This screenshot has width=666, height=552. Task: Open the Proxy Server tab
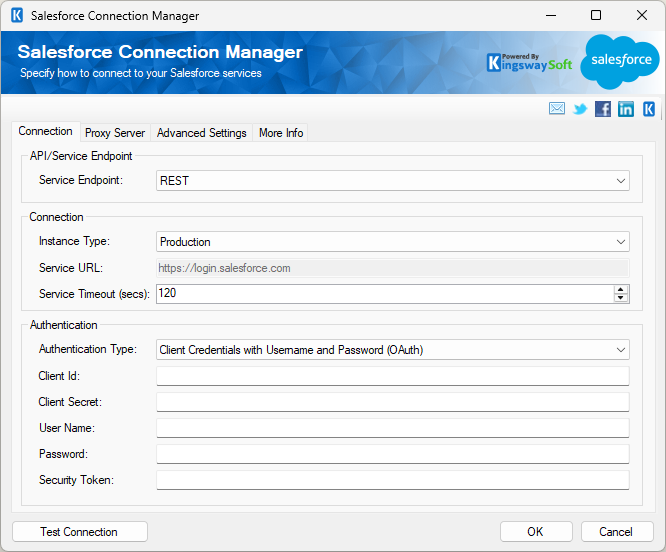(x=115, y=133)
